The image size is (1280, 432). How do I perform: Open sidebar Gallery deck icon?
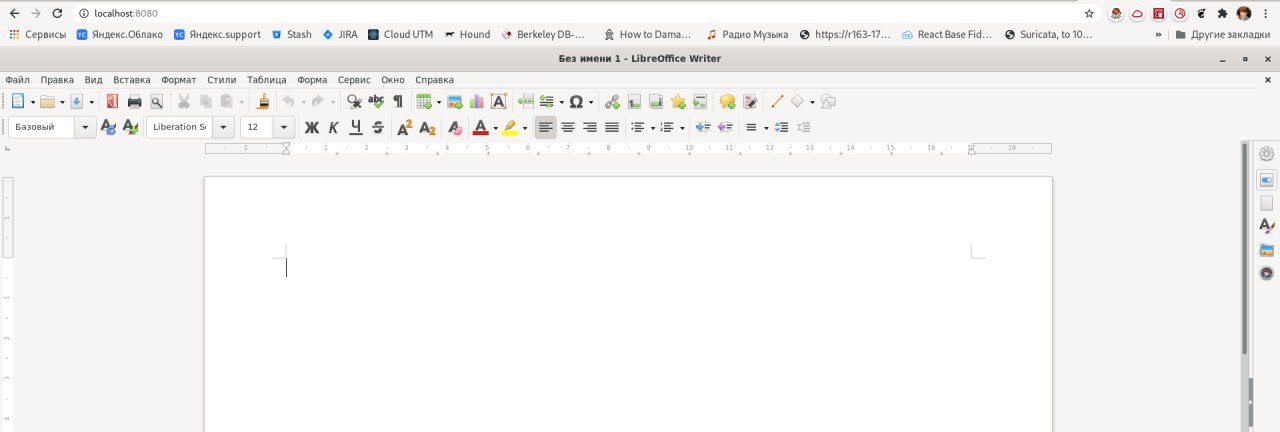pos(1266,250)
